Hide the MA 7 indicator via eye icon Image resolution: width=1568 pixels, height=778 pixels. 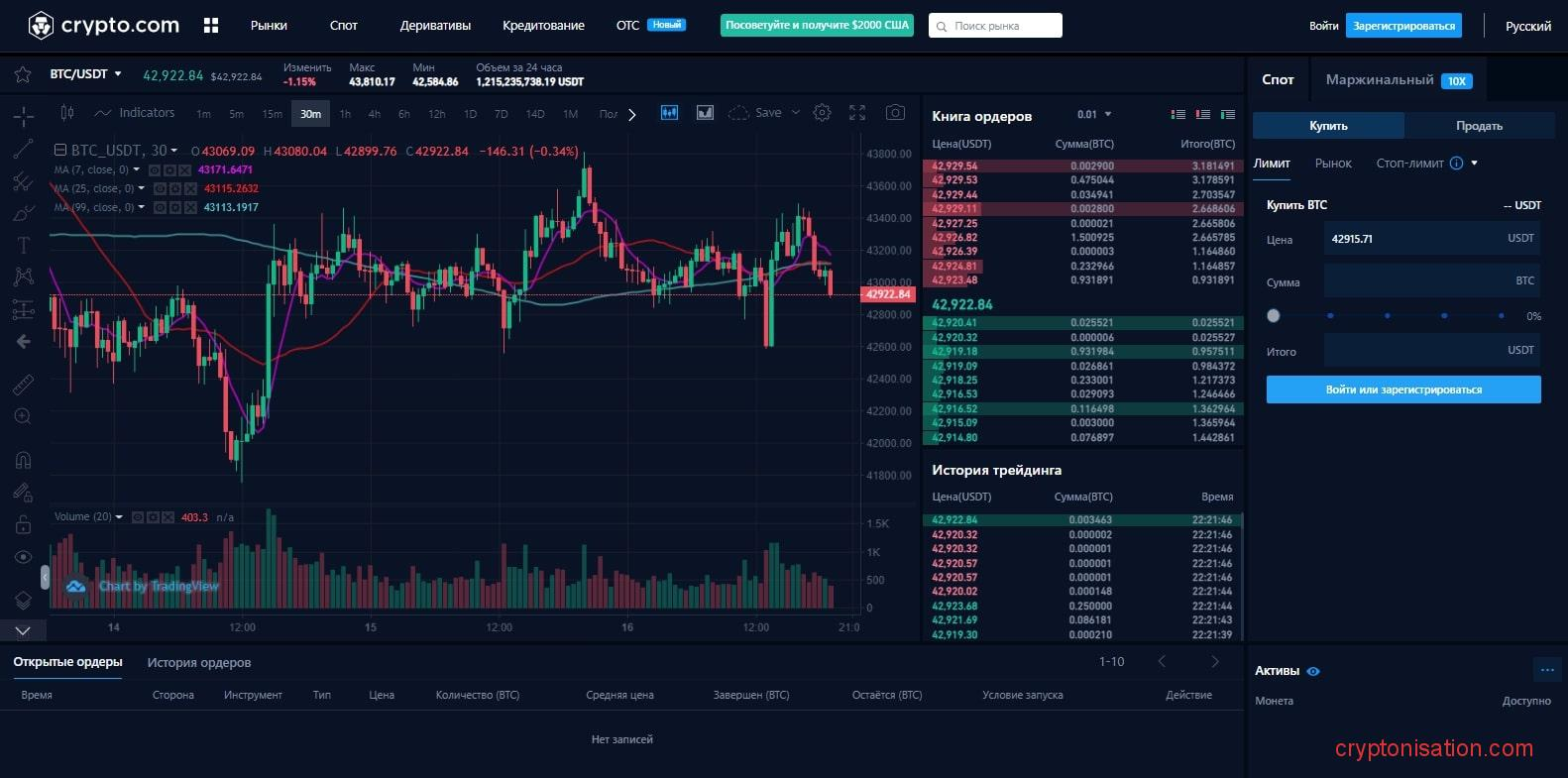click(156, 170)
